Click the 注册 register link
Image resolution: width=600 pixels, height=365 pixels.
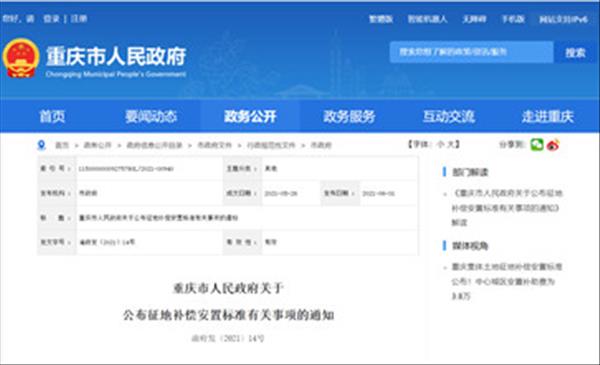click(x=79, y=18)
